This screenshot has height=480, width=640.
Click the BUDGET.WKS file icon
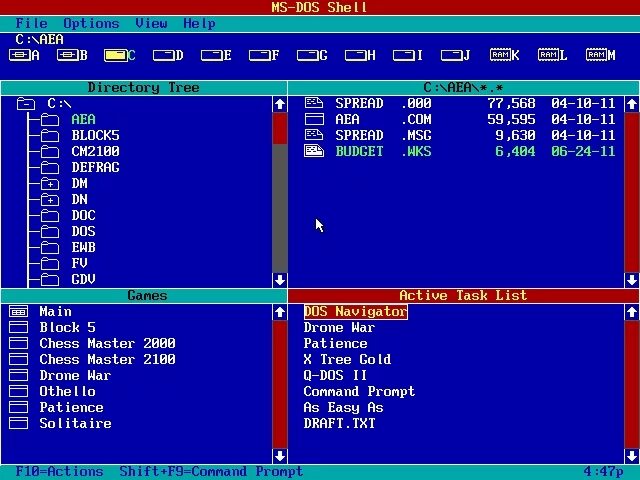[314, 151]
